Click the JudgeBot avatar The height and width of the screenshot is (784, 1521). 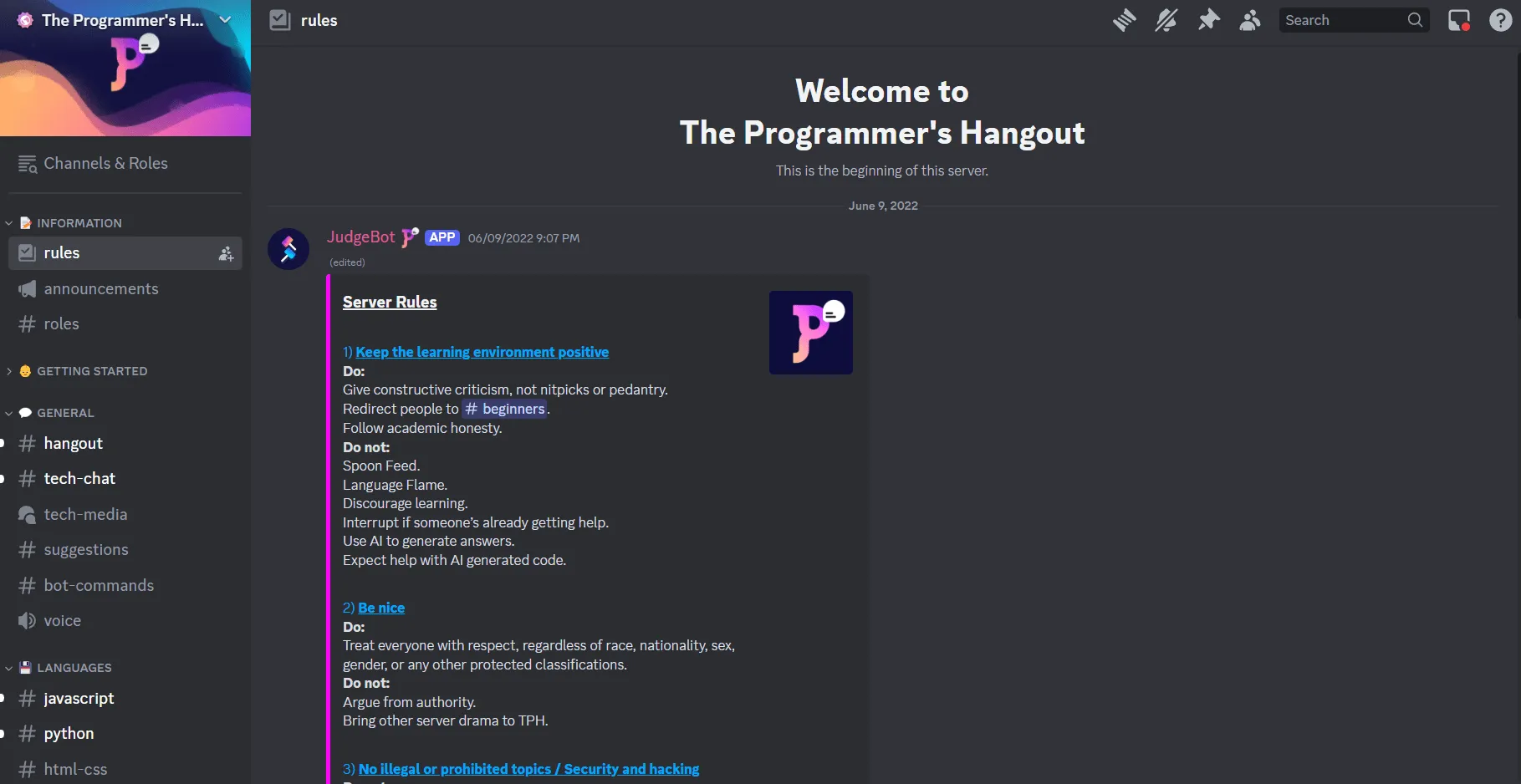click(x=288, y=249)
